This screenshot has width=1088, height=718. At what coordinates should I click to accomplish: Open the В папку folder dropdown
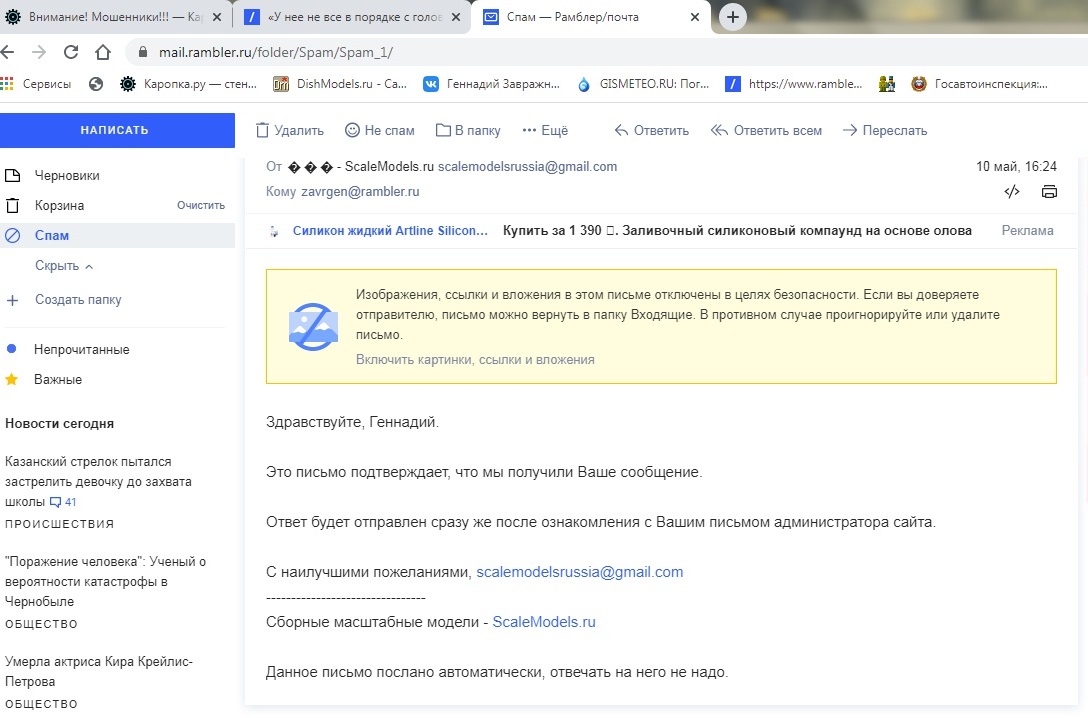coord(468,130)
